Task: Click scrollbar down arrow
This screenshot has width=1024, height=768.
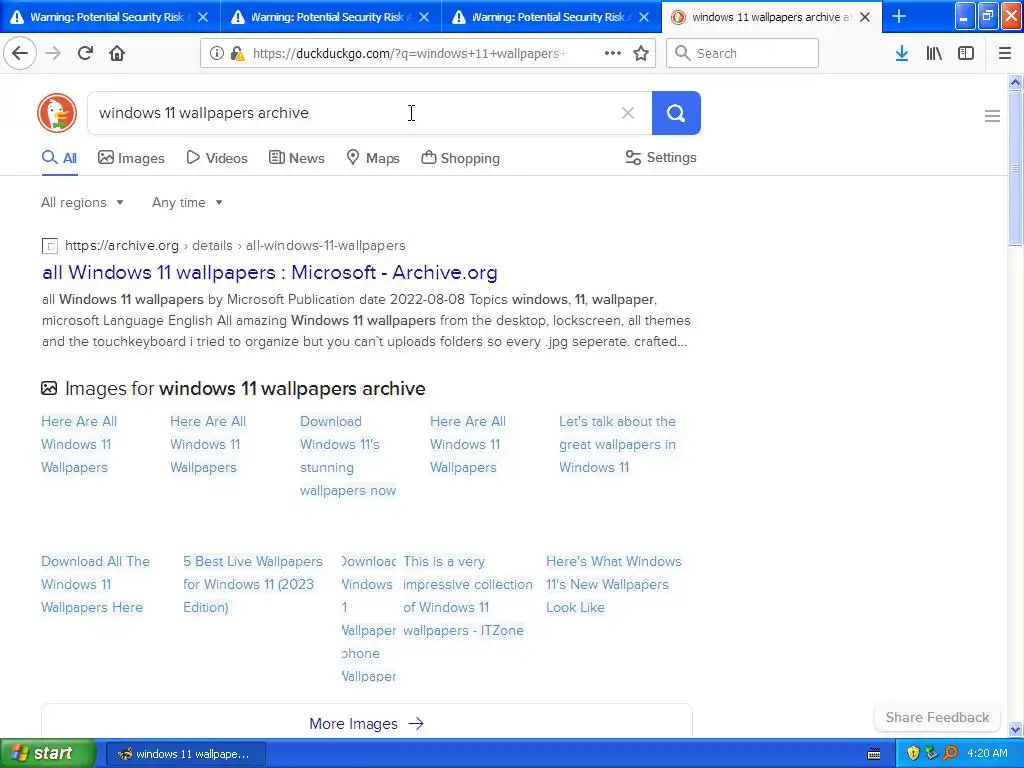Action: point(1015,729)
